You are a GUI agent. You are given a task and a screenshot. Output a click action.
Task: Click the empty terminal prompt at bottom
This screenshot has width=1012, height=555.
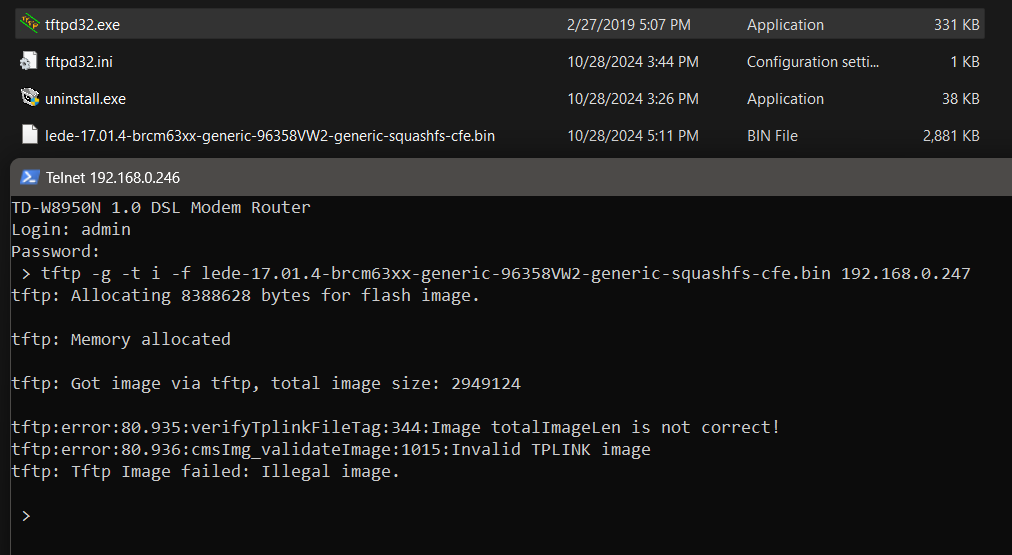tap(26, 516)
